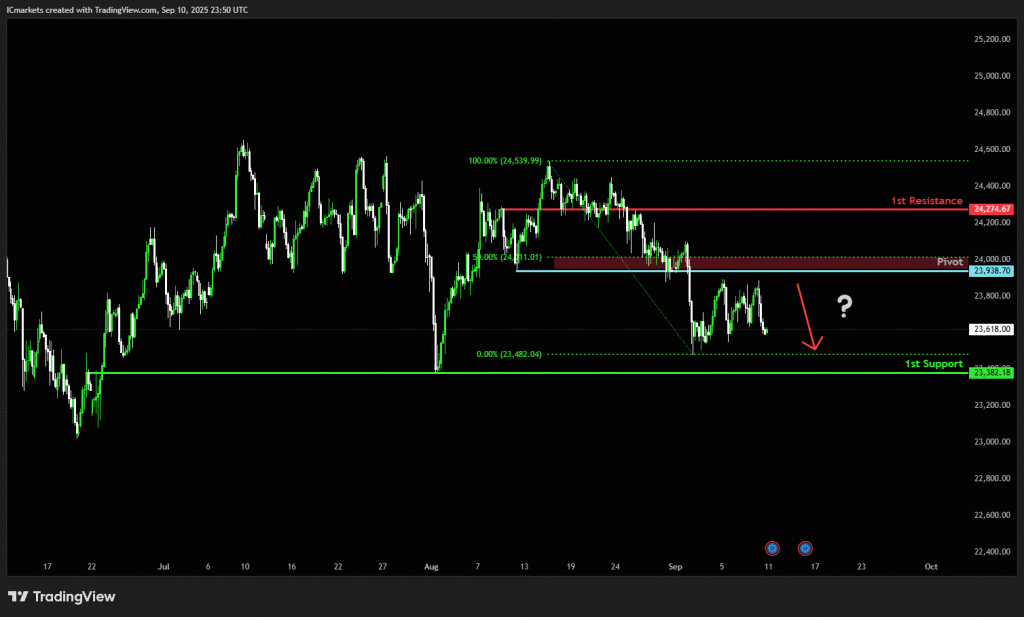This screenshot has height=617, width=1024.
Task: Select the white 23,618.00 current price label
Action: (x=991, y=330)
